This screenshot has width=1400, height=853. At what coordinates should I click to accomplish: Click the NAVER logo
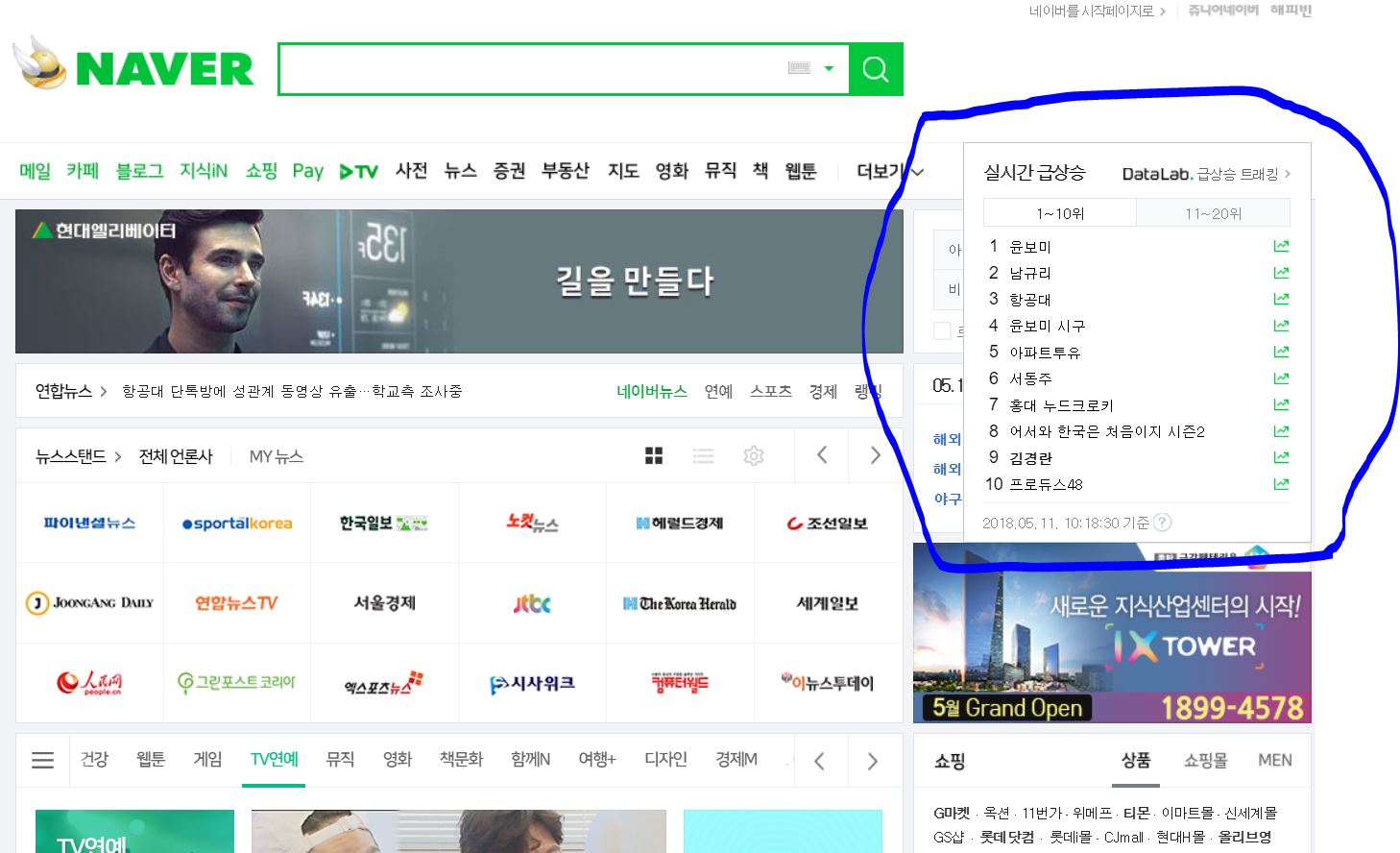[164, 68]
